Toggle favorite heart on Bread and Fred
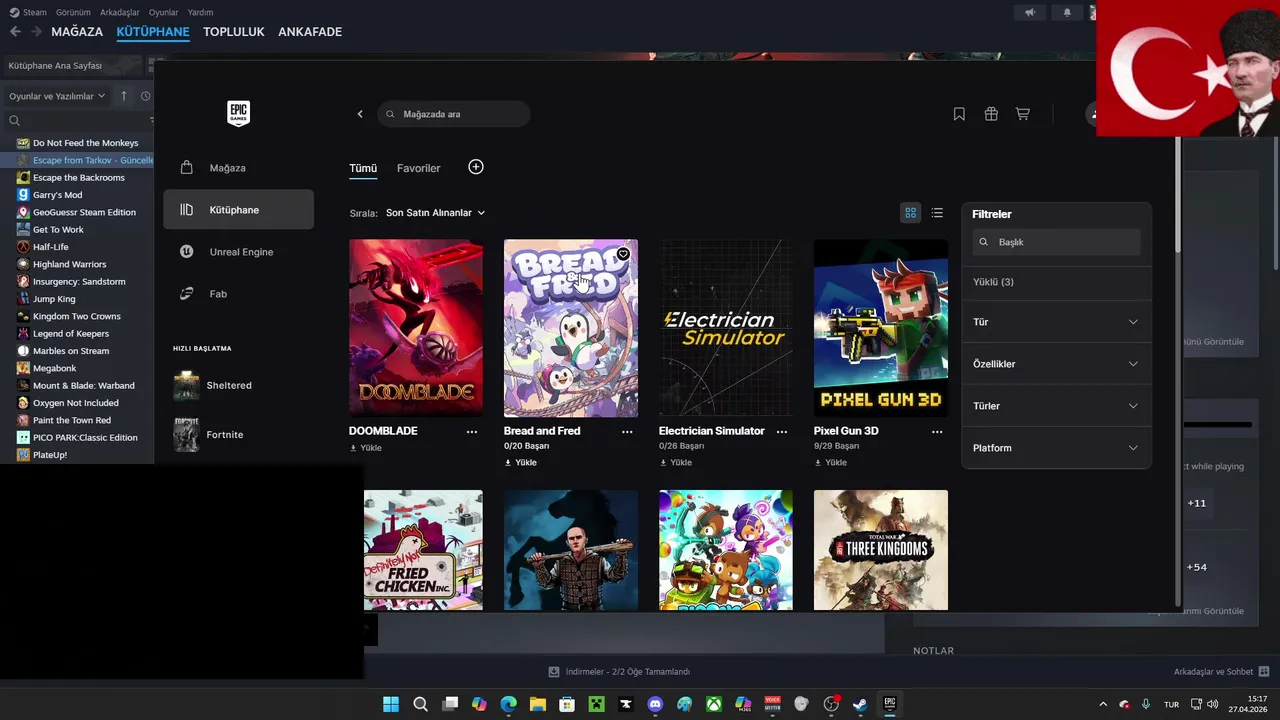Image resolution: width=1280 pixels, height=720 pixels. click(623, 254)
